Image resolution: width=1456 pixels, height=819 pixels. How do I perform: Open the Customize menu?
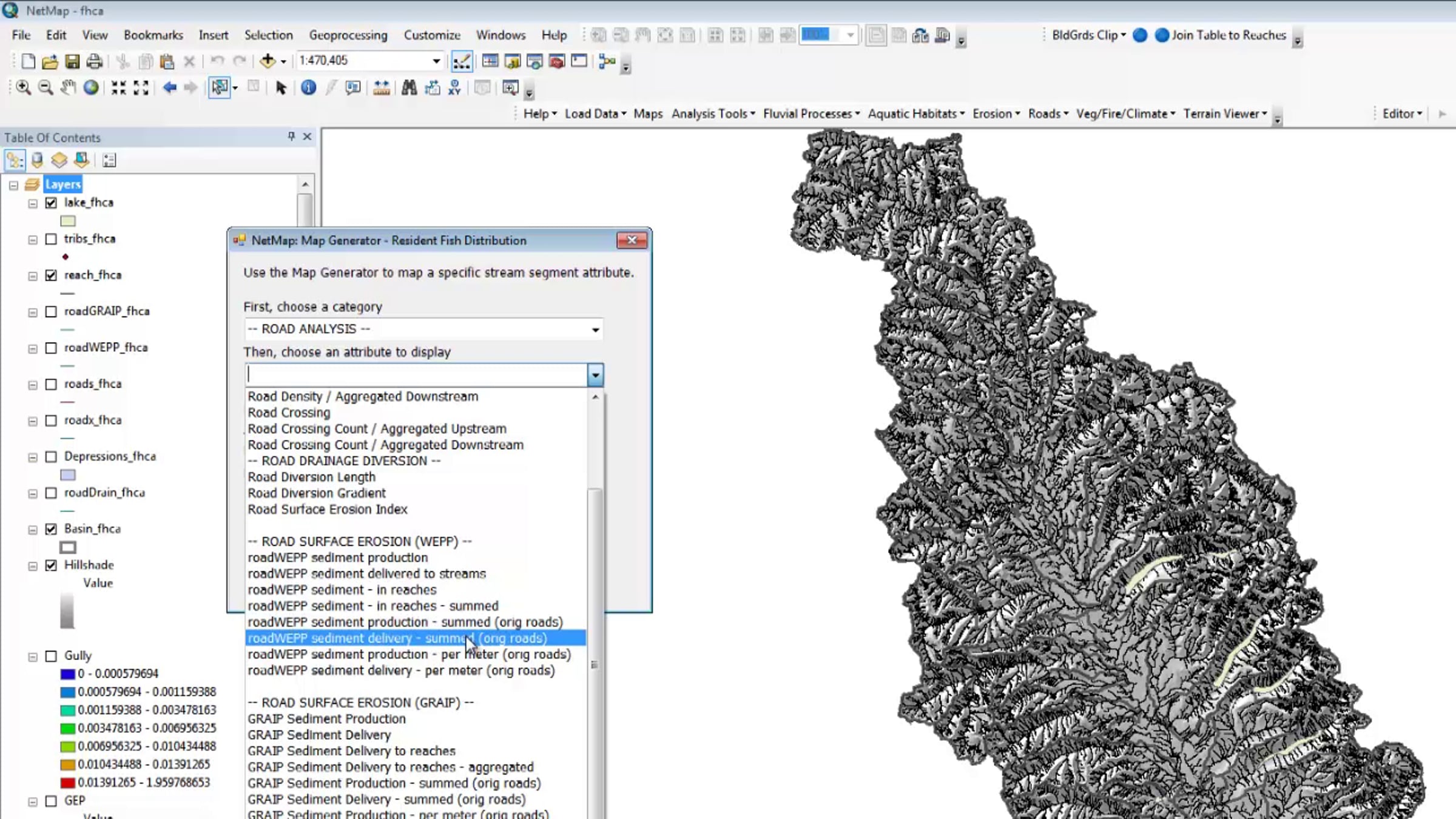pos(432,35)
